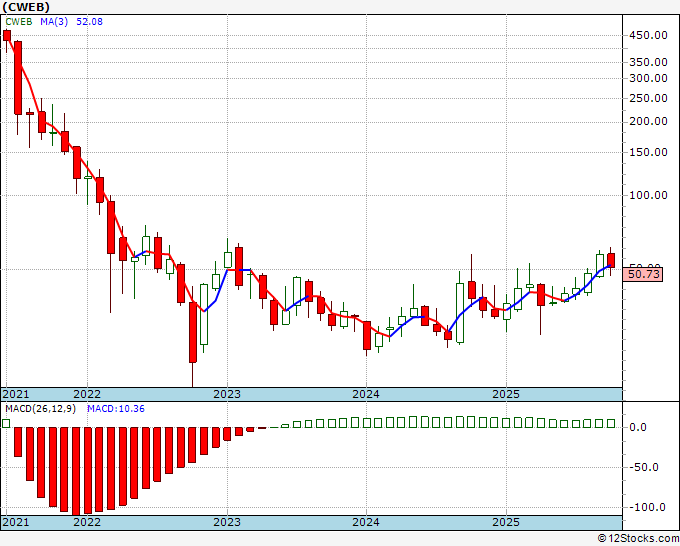Image resolution: width=680 pixels, height=546 pixels.
Task: Click the latest red candlestick near 50.73
Action: [611, 261]
